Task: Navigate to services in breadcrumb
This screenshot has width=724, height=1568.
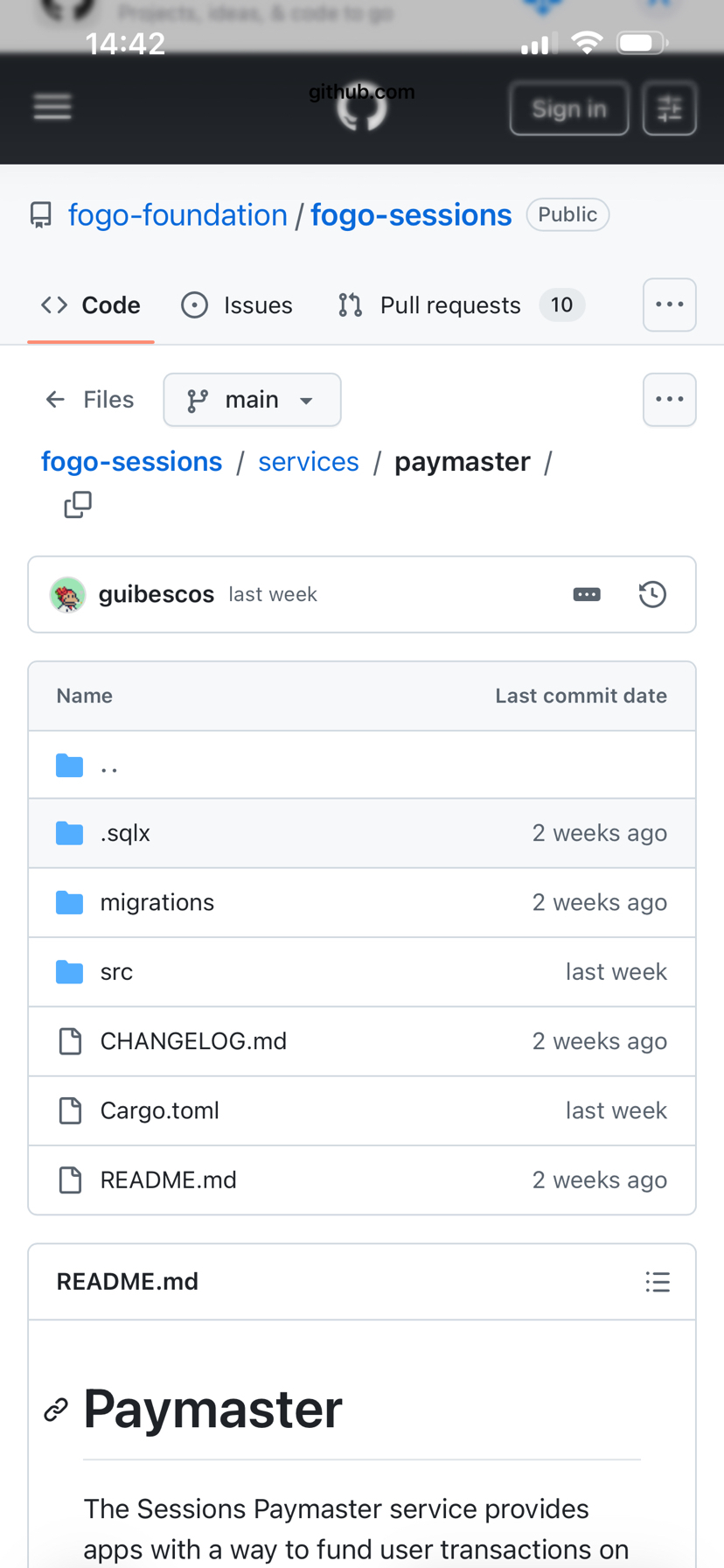Action: 308,462
